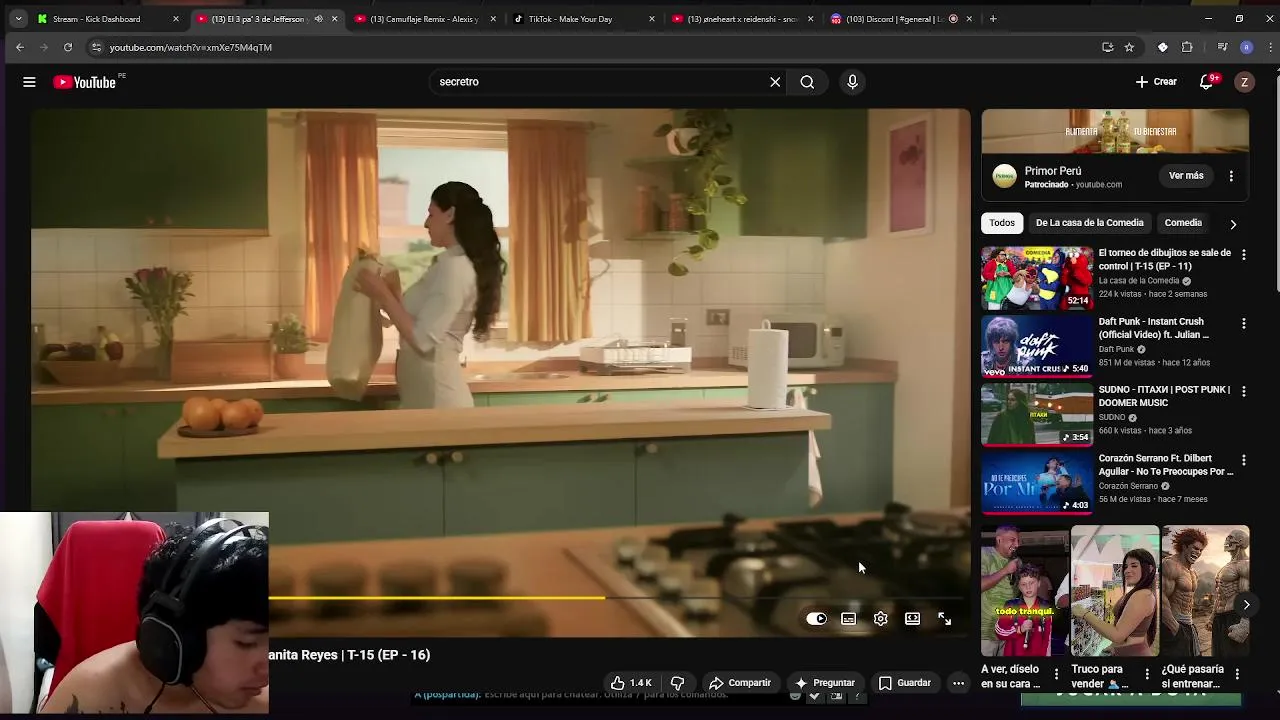Screen dimensions: 1280x720
Task: Click the Preguntar button
Action: point(825,683)
